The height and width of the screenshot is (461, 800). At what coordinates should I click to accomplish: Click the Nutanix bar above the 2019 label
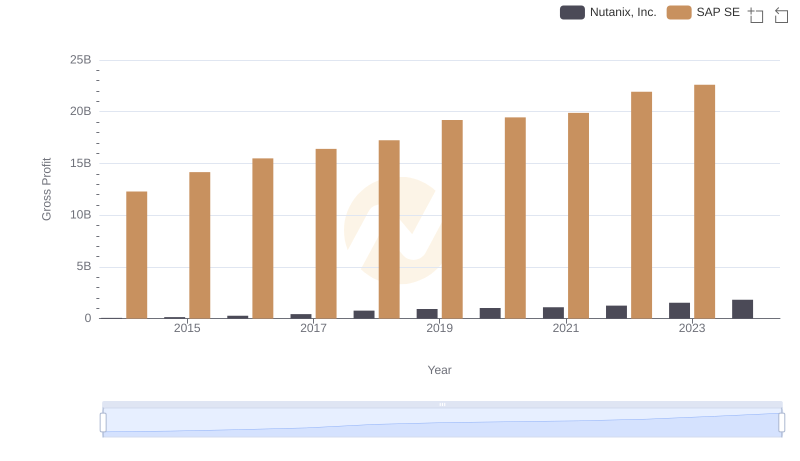pyautogui.click(x=427, y=314)
